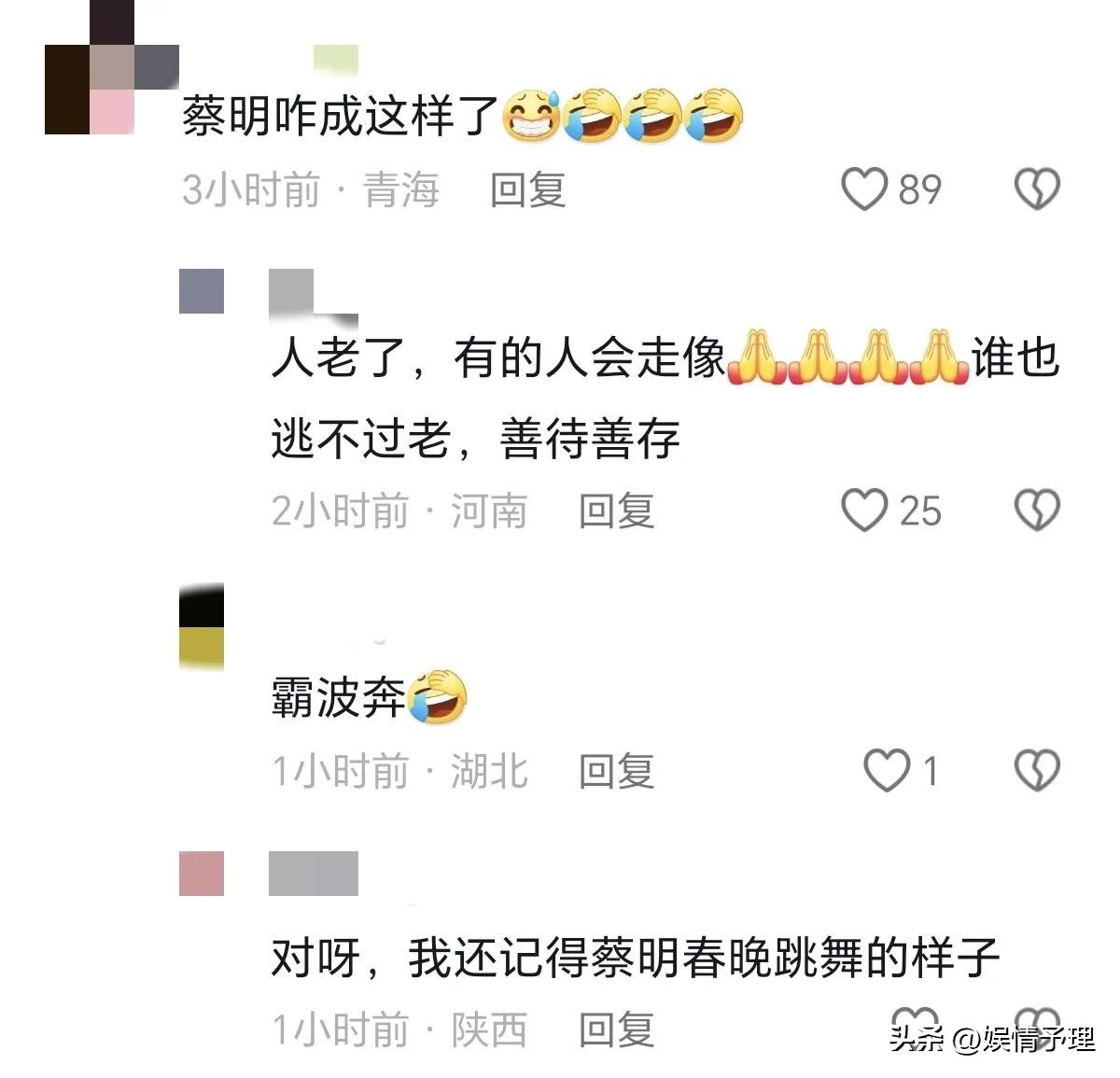Screen dimensions: 1120x1078
Task: Dislike the 蔡明咋成这样了 comment
Action: [1037, 189]
